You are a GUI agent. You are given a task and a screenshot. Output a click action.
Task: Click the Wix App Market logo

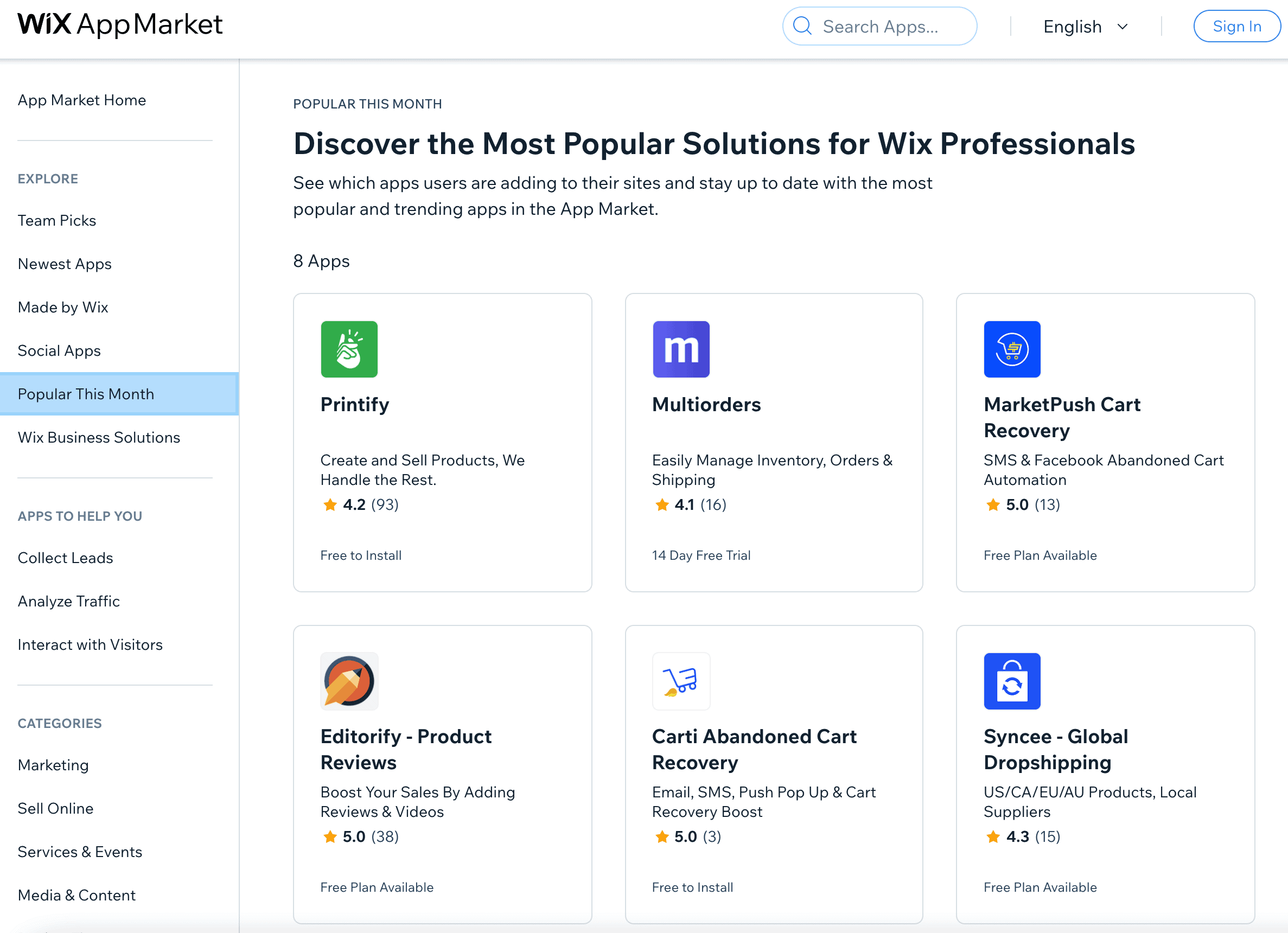[x=119, y=25]
